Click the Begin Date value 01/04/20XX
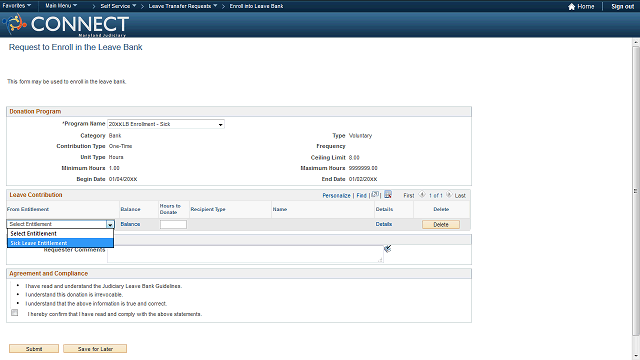 (123, 179)
